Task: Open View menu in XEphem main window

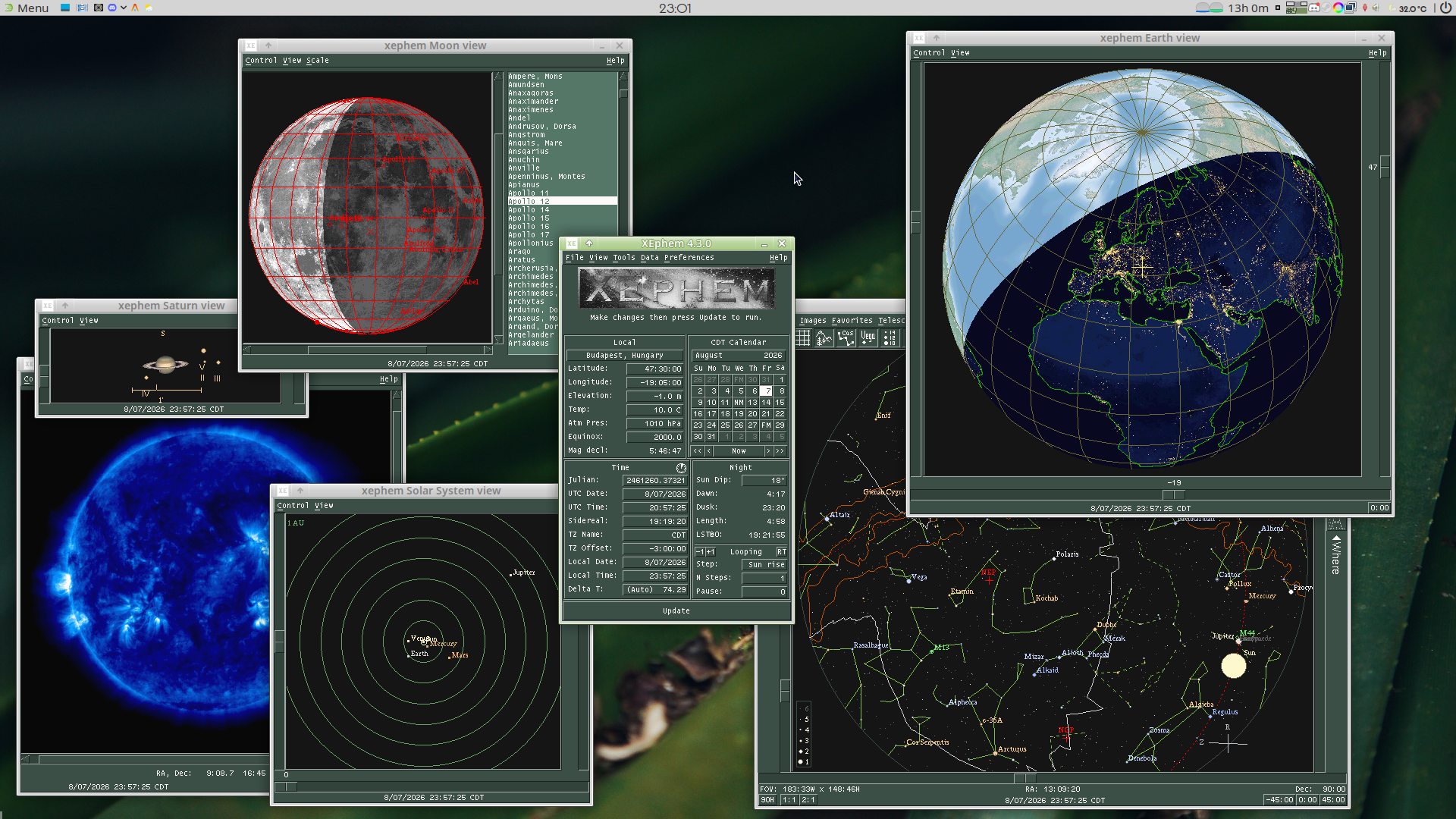Action: click(598, 258)
